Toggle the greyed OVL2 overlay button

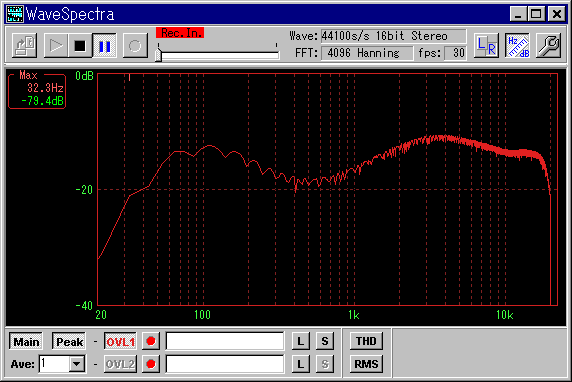click(120, 364)
